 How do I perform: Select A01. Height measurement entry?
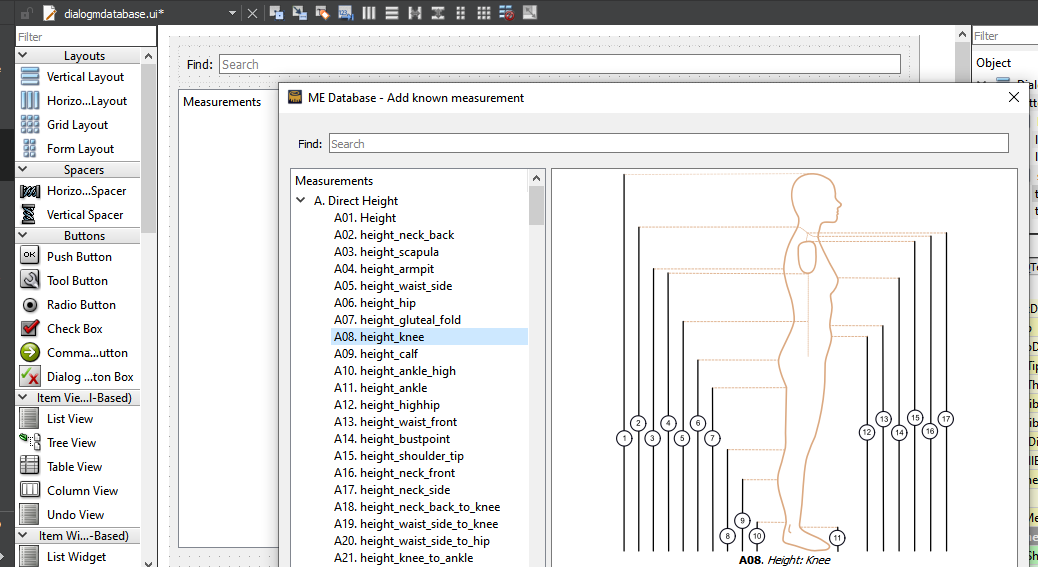364,218
